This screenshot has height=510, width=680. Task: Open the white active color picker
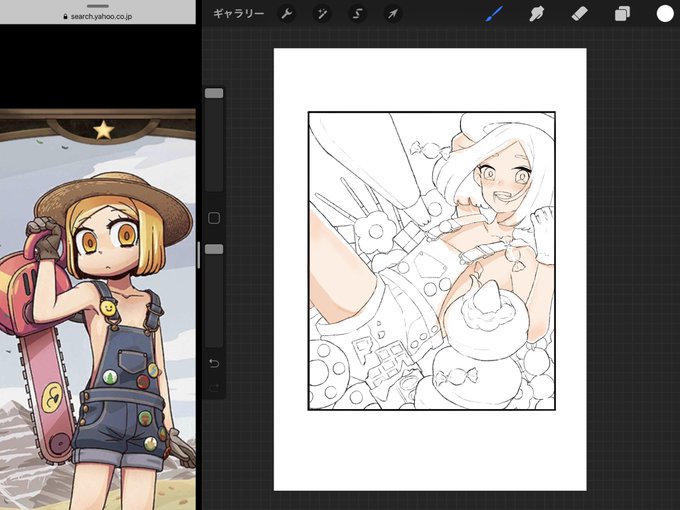click(665, 14)
